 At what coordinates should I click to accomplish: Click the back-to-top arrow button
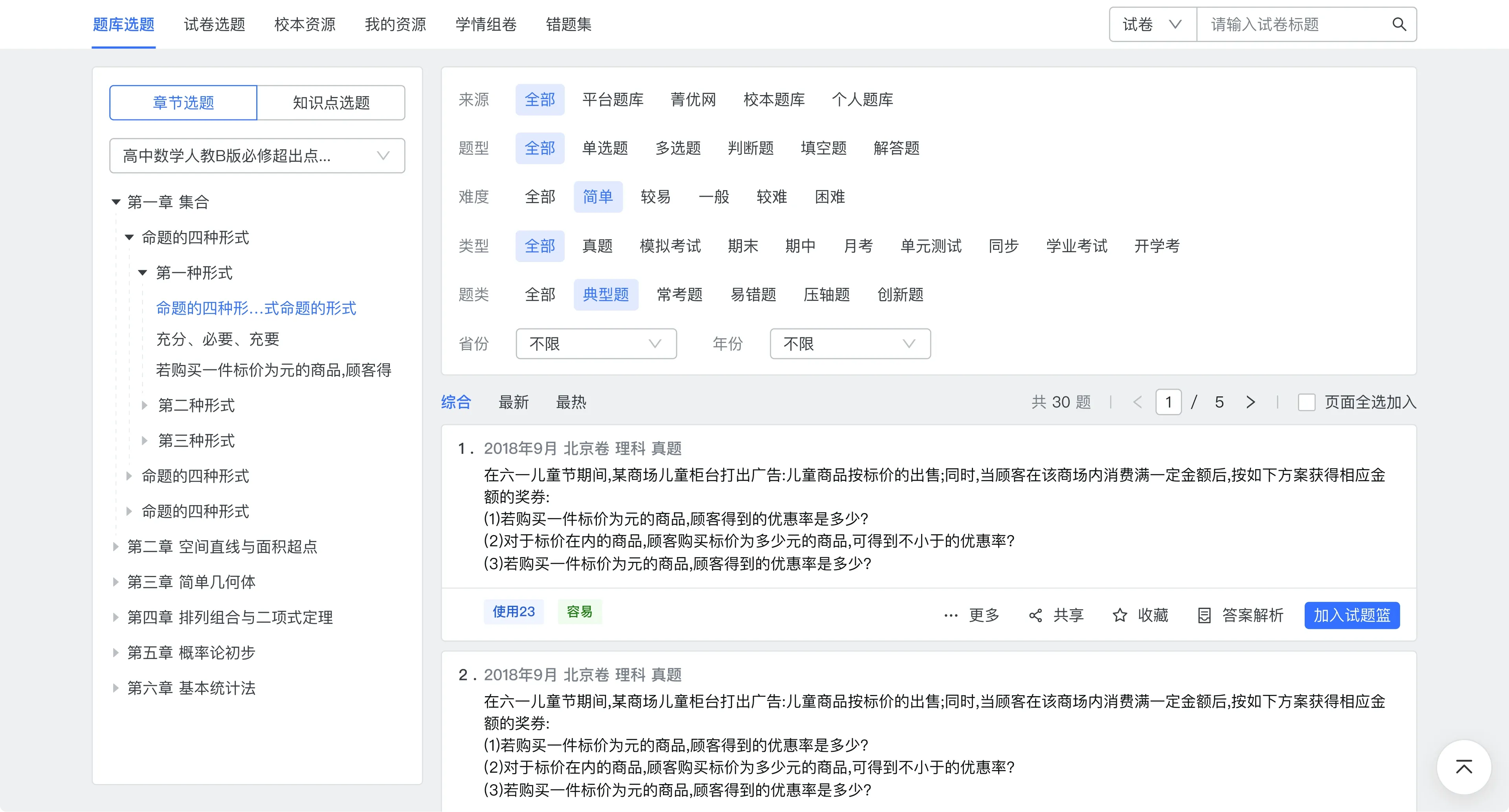coord(1463,767)
